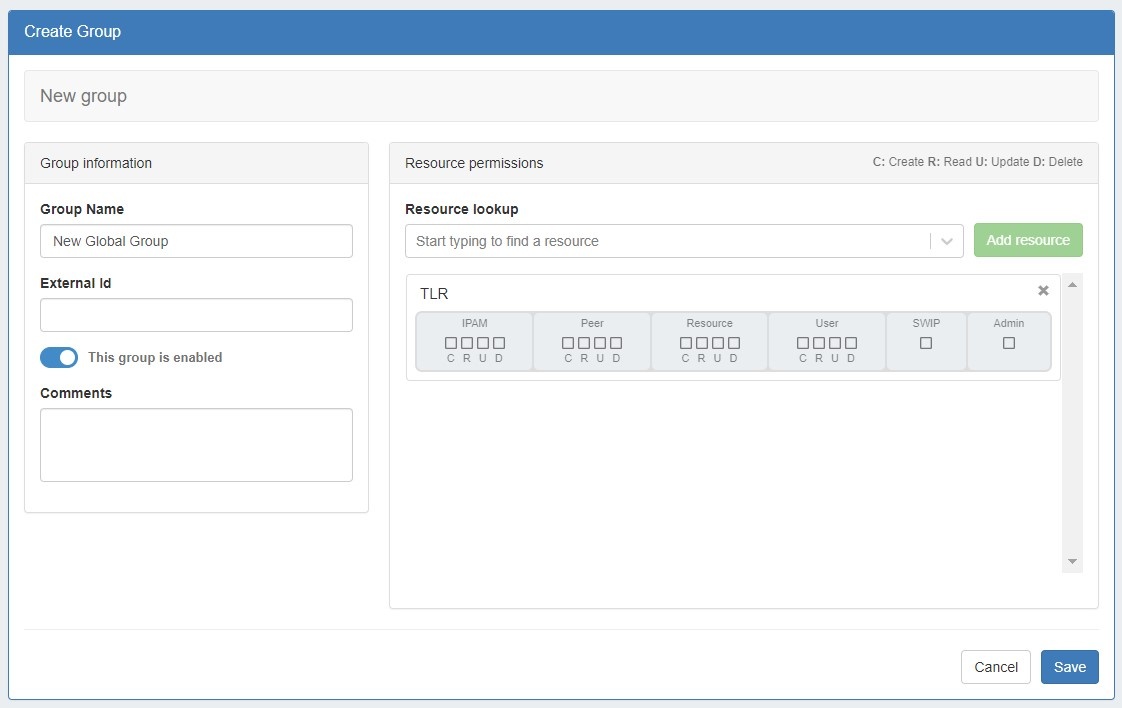
Task: Check the User Create permission box
Action: (803, 343)
